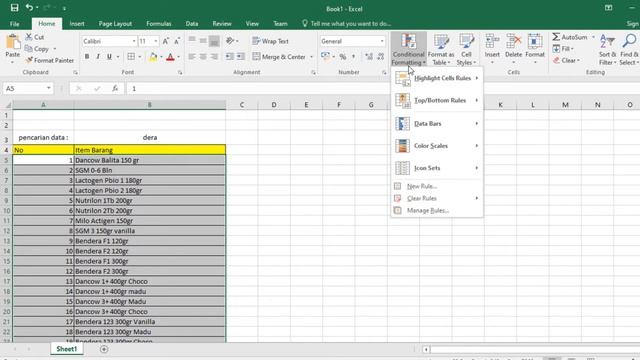Screen dimensions: 640x360
Task: Open the Color Scales submenu
Action: coord(437,146)
